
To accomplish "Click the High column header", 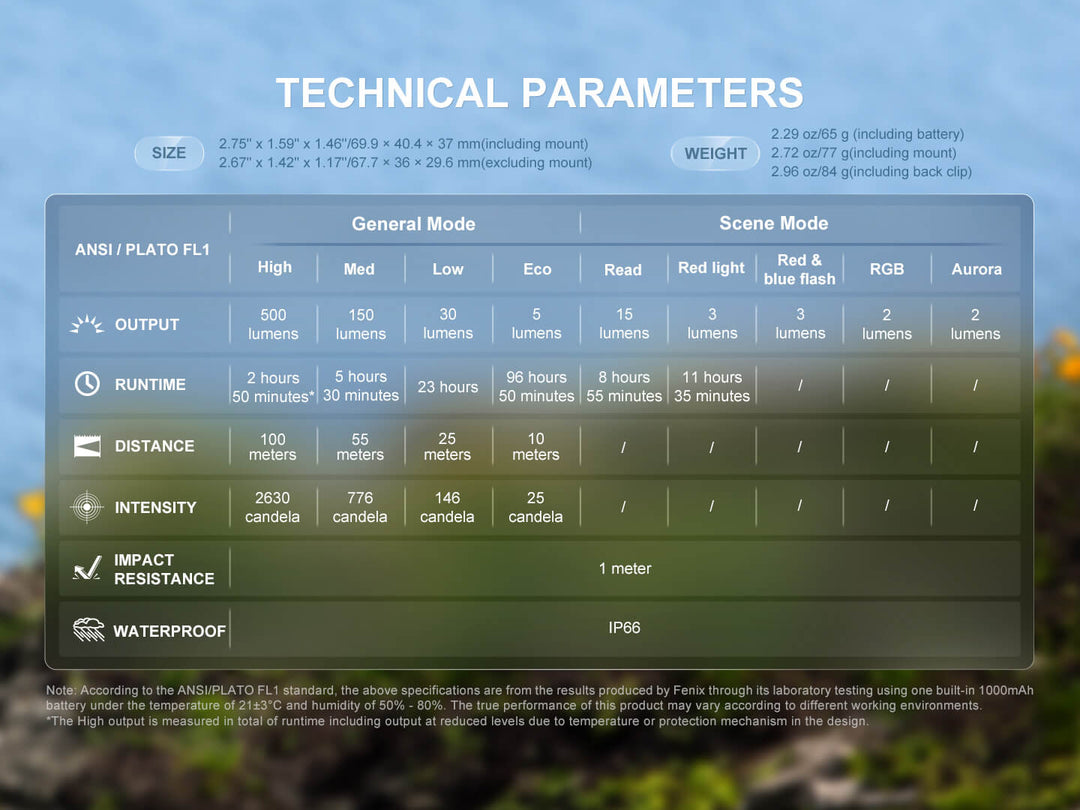I will coord(273,267).
